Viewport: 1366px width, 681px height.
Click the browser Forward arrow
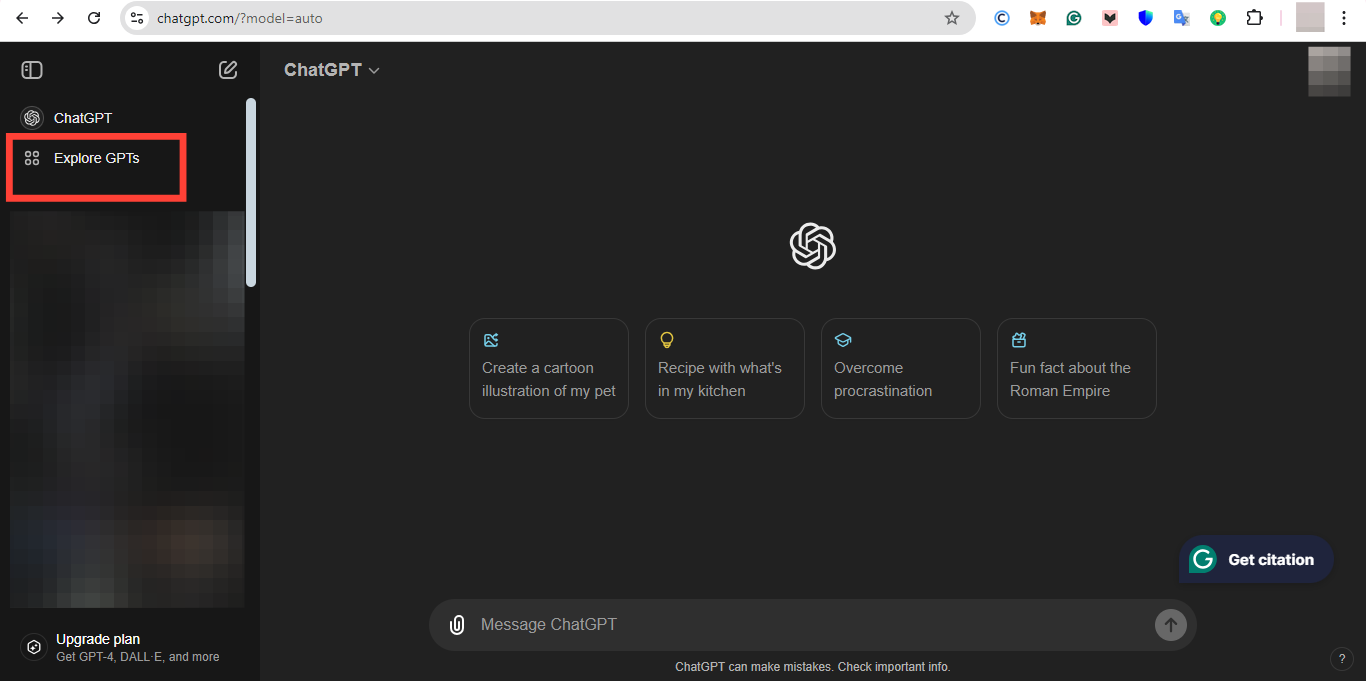coord(58,18)
